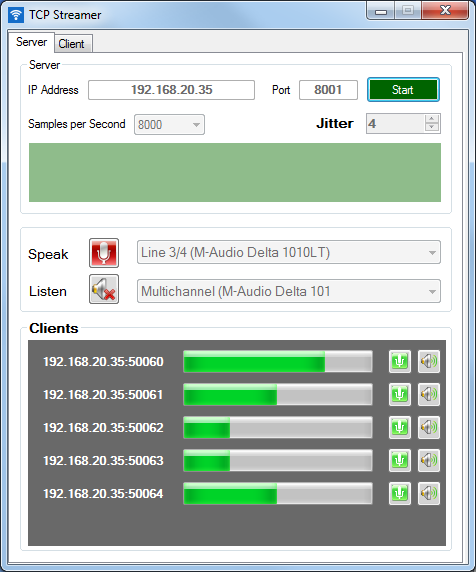The width and height of the screenshot is (476, 572).
Task: Click microphone icon for client 192.168.20.35:50060
Action: click(x=400, y=362)
